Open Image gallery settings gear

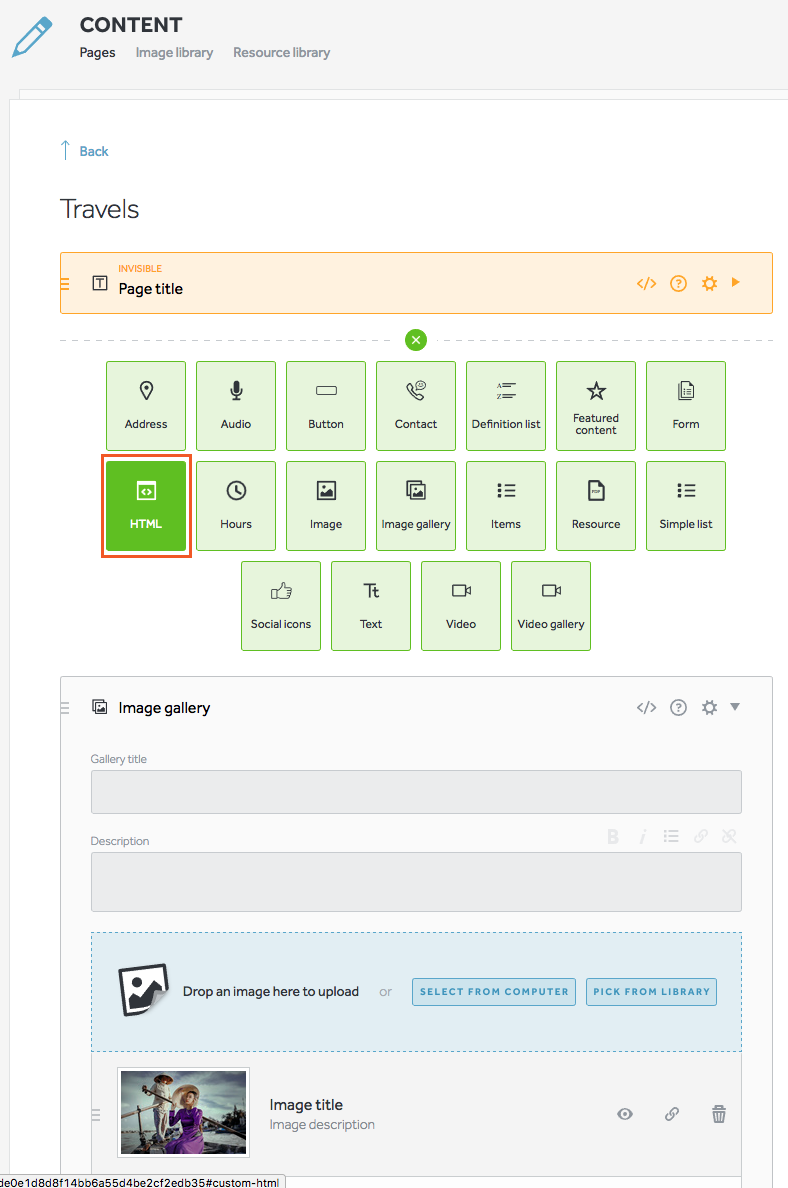coord(710,708)
